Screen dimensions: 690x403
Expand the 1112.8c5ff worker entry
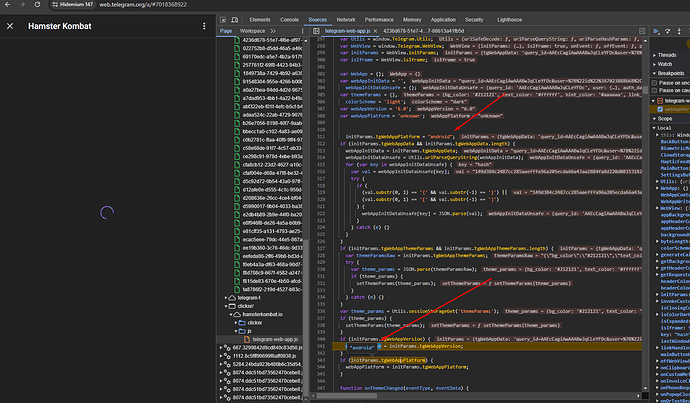pos(221,356)
